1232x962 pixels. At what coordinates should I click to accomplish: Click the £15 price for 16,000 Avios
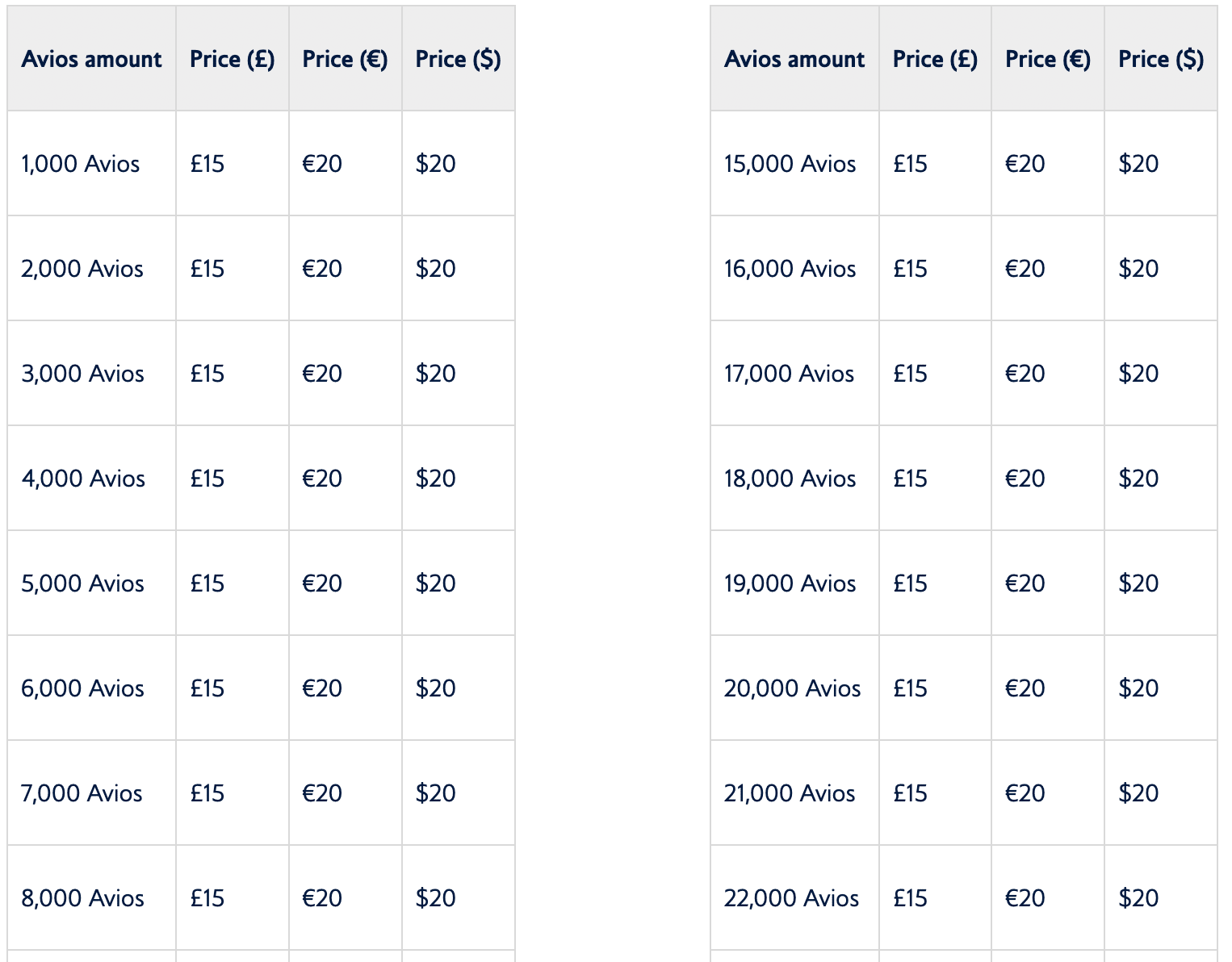(910, 269)
